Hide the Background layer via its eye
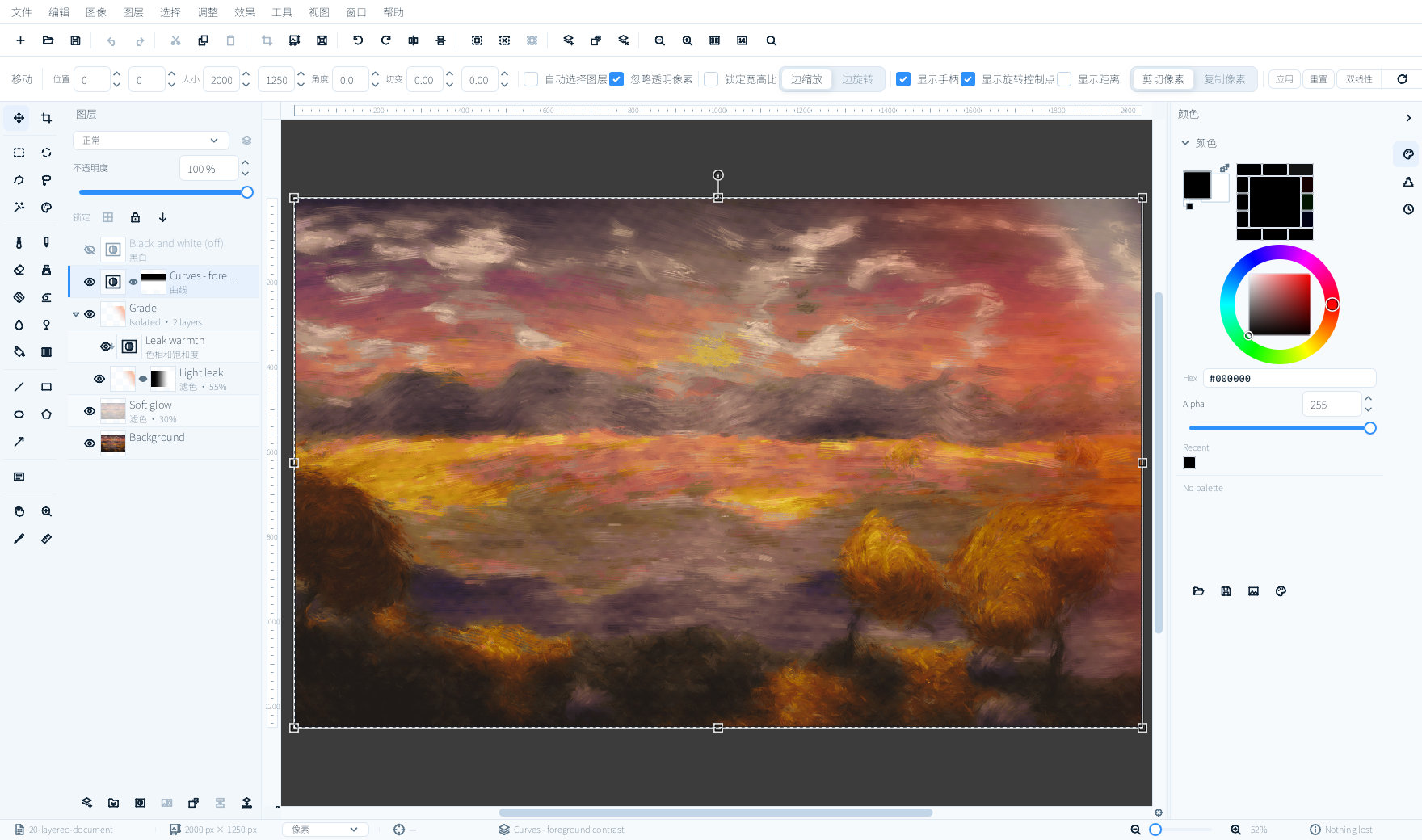This screenshot has width=1422, height=840. 90,443
